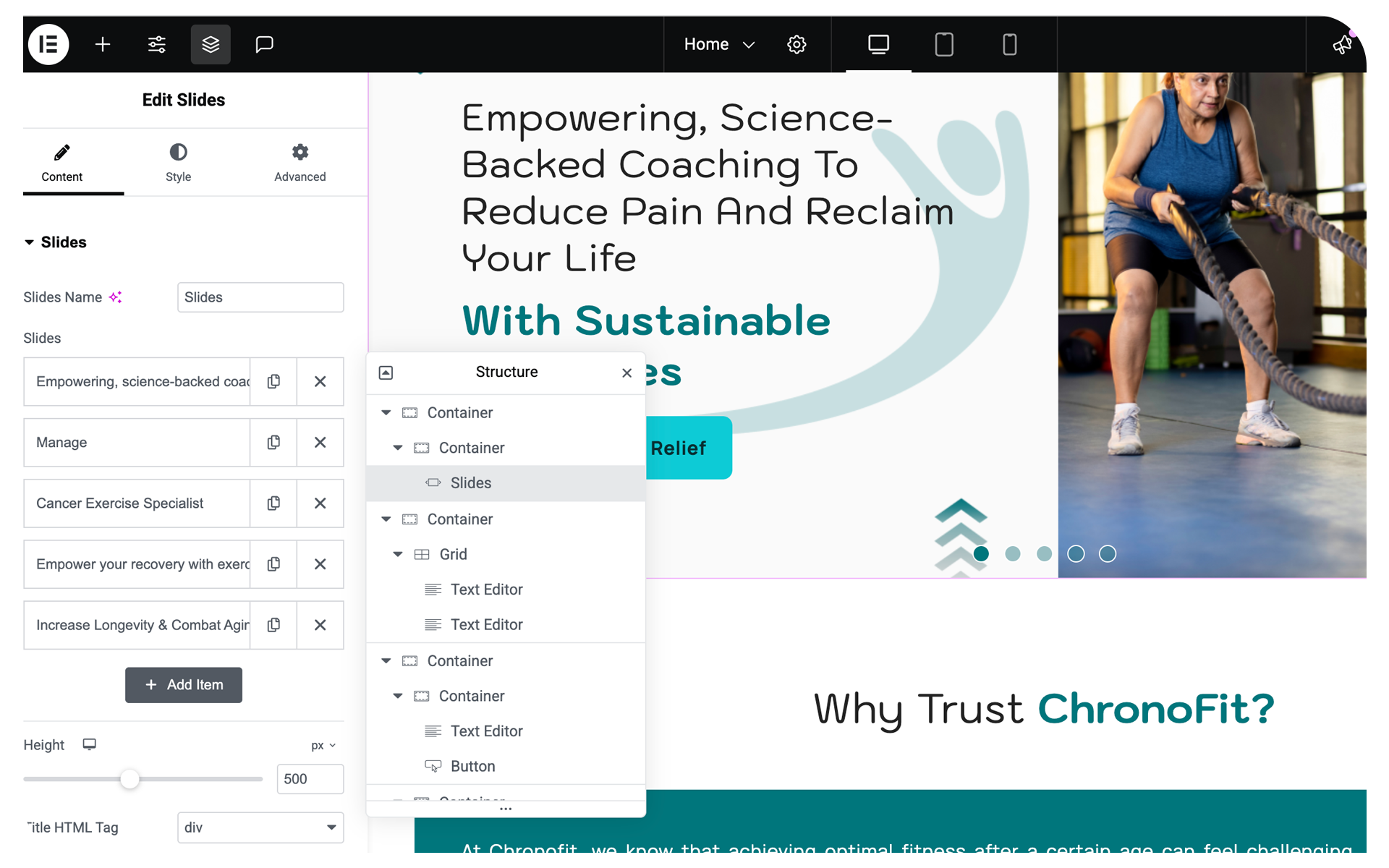This screenshot has width=1389, height=868.
Task: Collapse the Container above Slides in Structure
Action: click(398, 448)
